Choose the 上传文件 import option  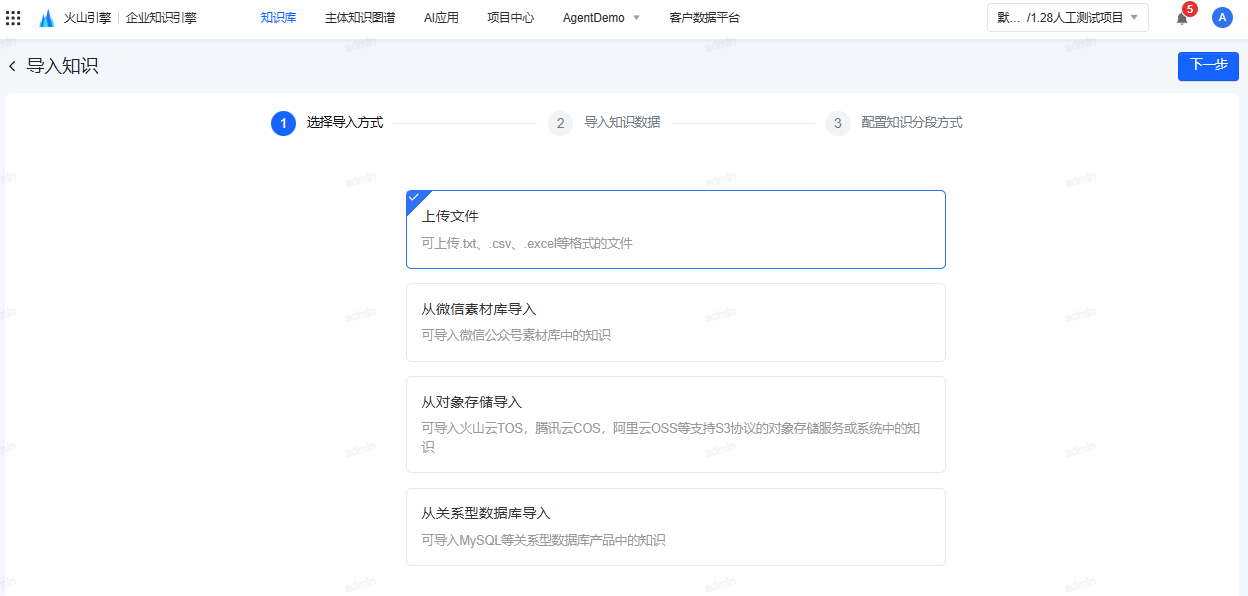click(x=676, y=229)
